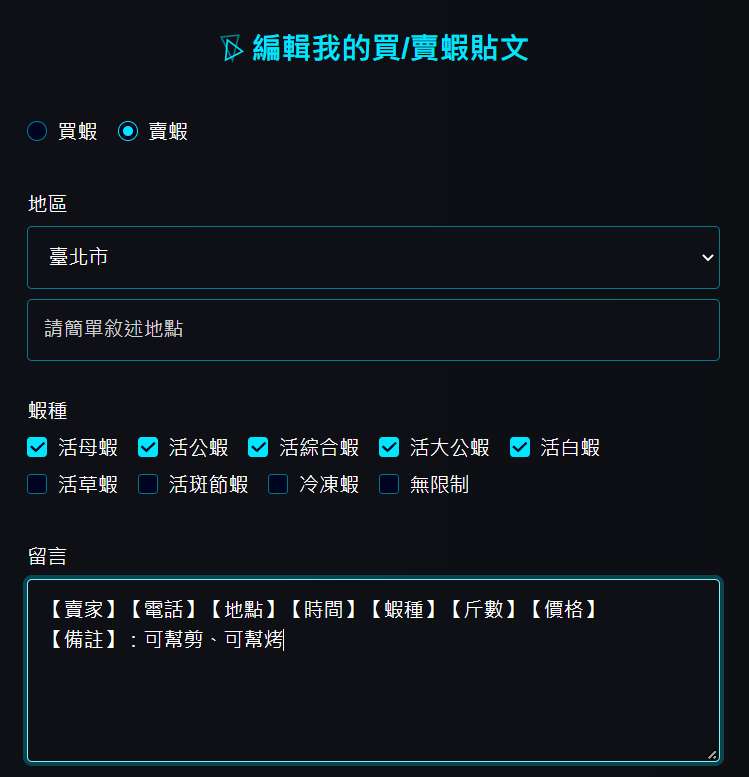The image size is (749, 777).
Task: Click the 編輯我的買/賣蝦貼文 page title
Action: pos(391,48)
